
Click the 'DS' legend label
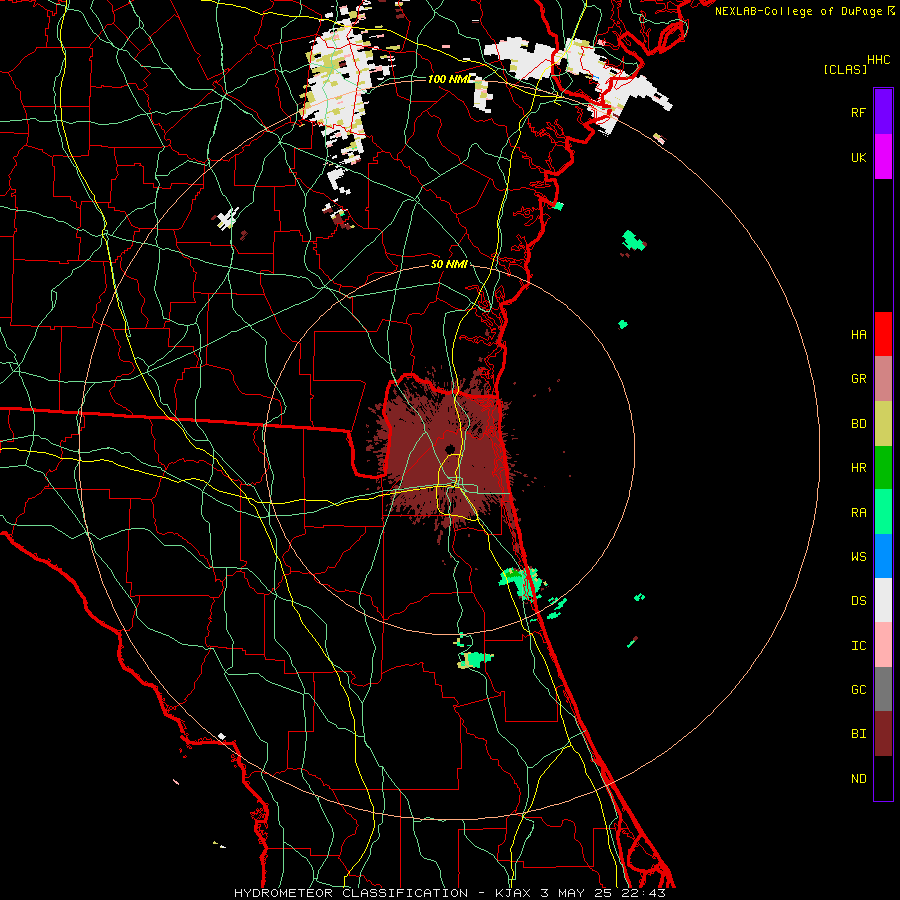tap(858, 601)
